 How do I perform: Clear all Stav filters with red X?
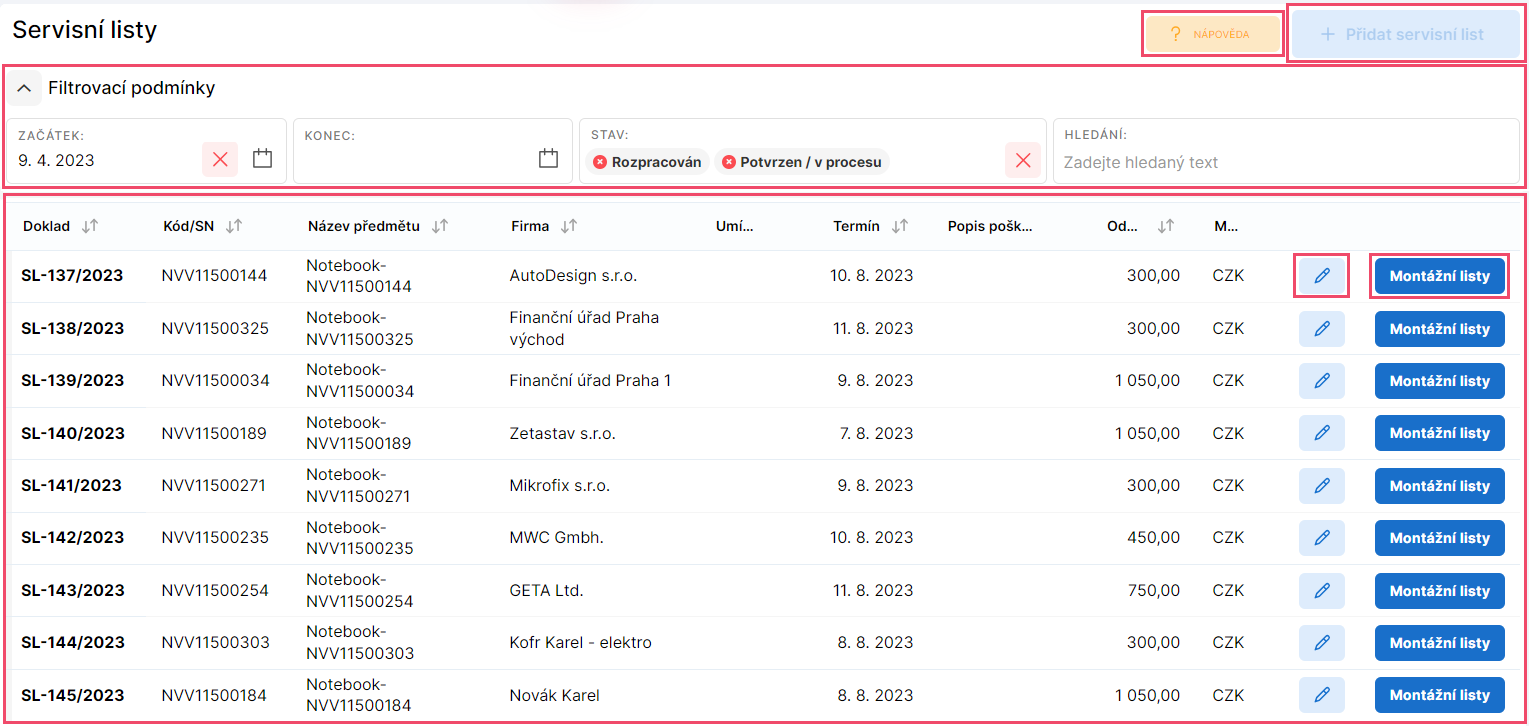[x=1023, y=160]
